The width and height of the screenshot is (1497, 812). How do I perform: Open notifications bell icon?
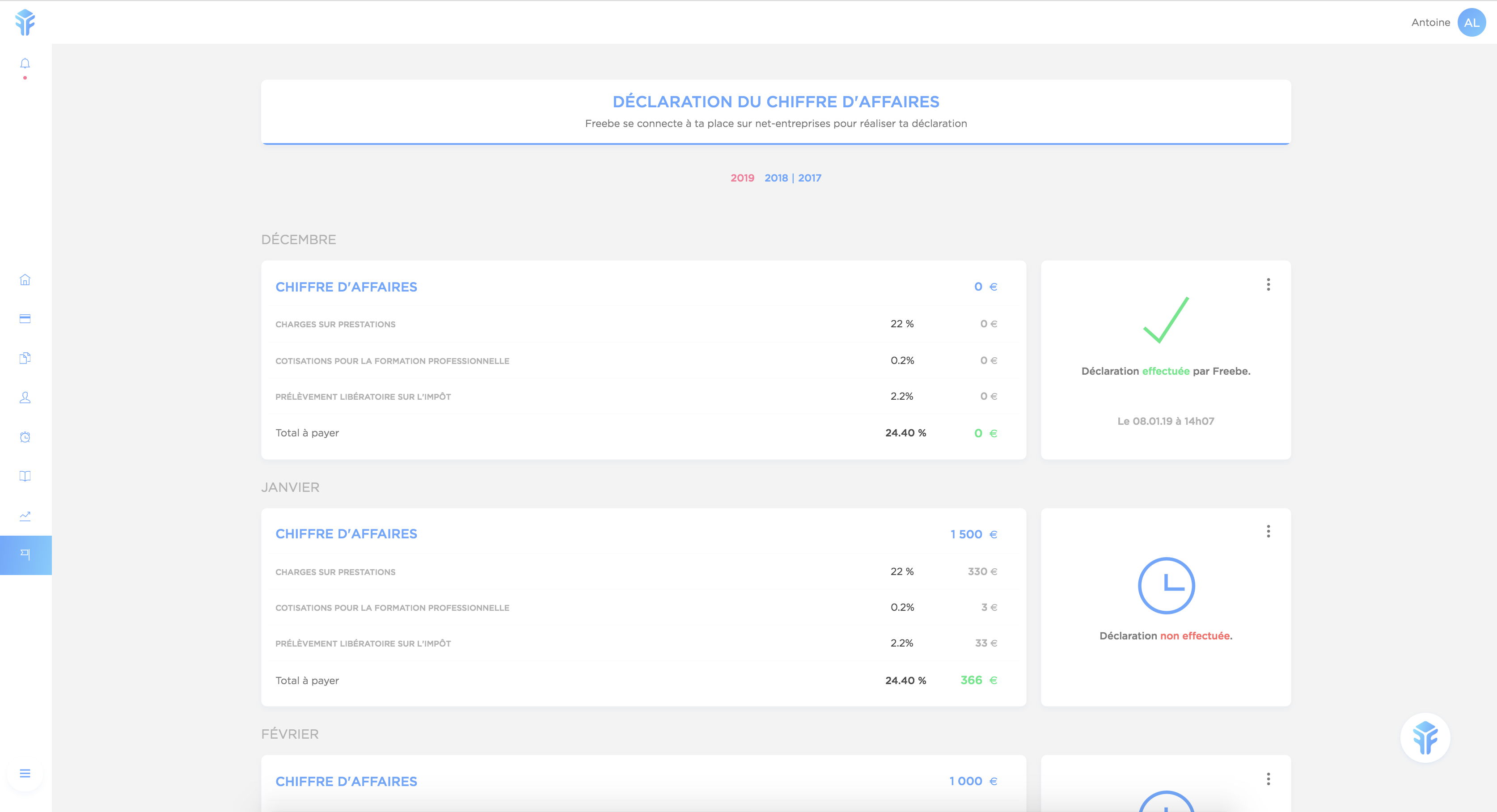click(25, 63)
